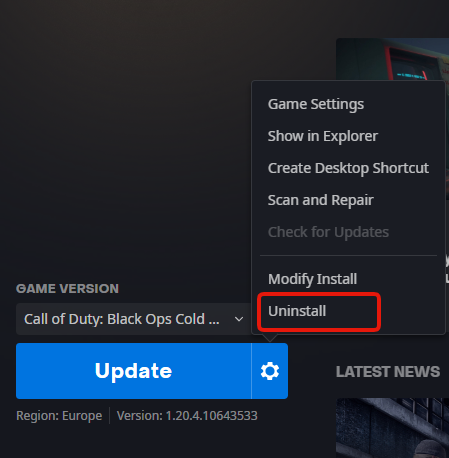Select Game Settings from the menu
The height and width of the screenshot is (458, 449).
[316, 104]
